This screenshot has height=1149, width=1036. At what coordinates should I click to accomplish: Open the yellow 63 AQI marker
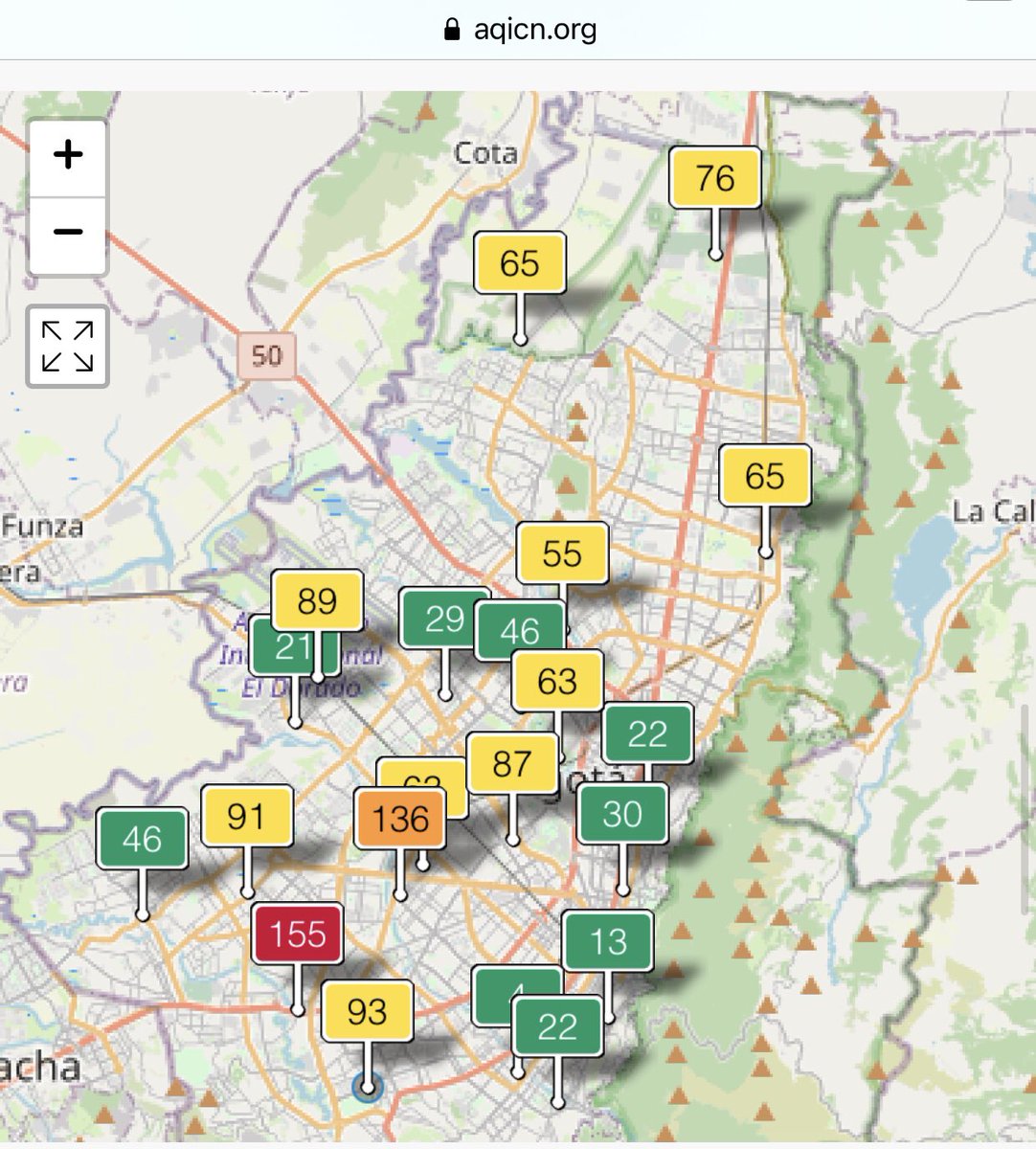tap(557, 681)
